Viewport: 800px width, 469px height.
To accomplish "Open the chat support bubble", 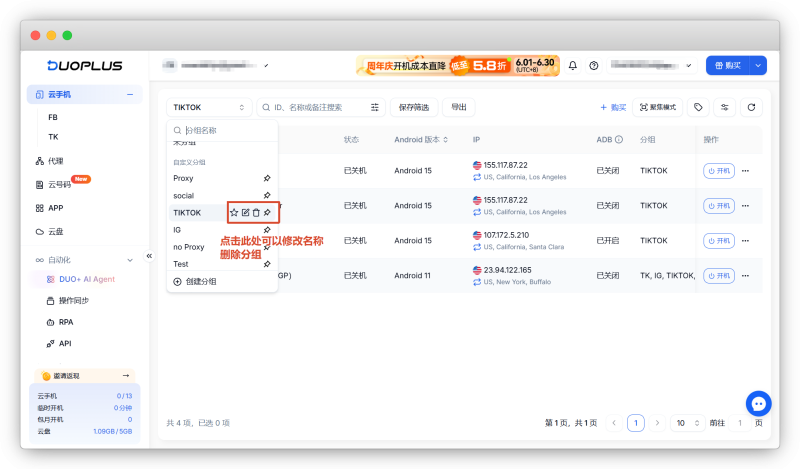I will coord(758,404).
